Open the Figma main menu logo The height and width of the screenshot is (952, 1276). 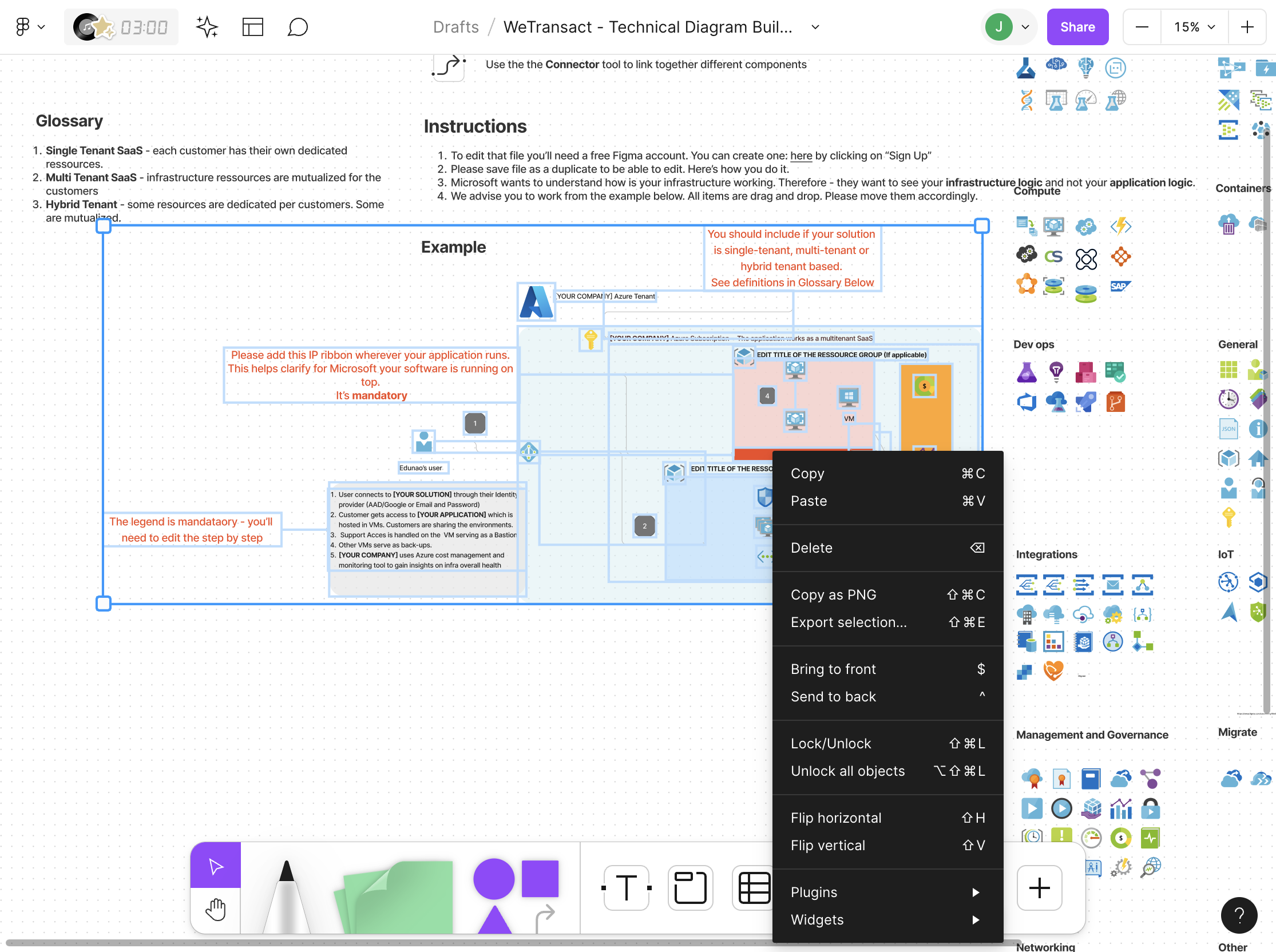click(22, 26)
